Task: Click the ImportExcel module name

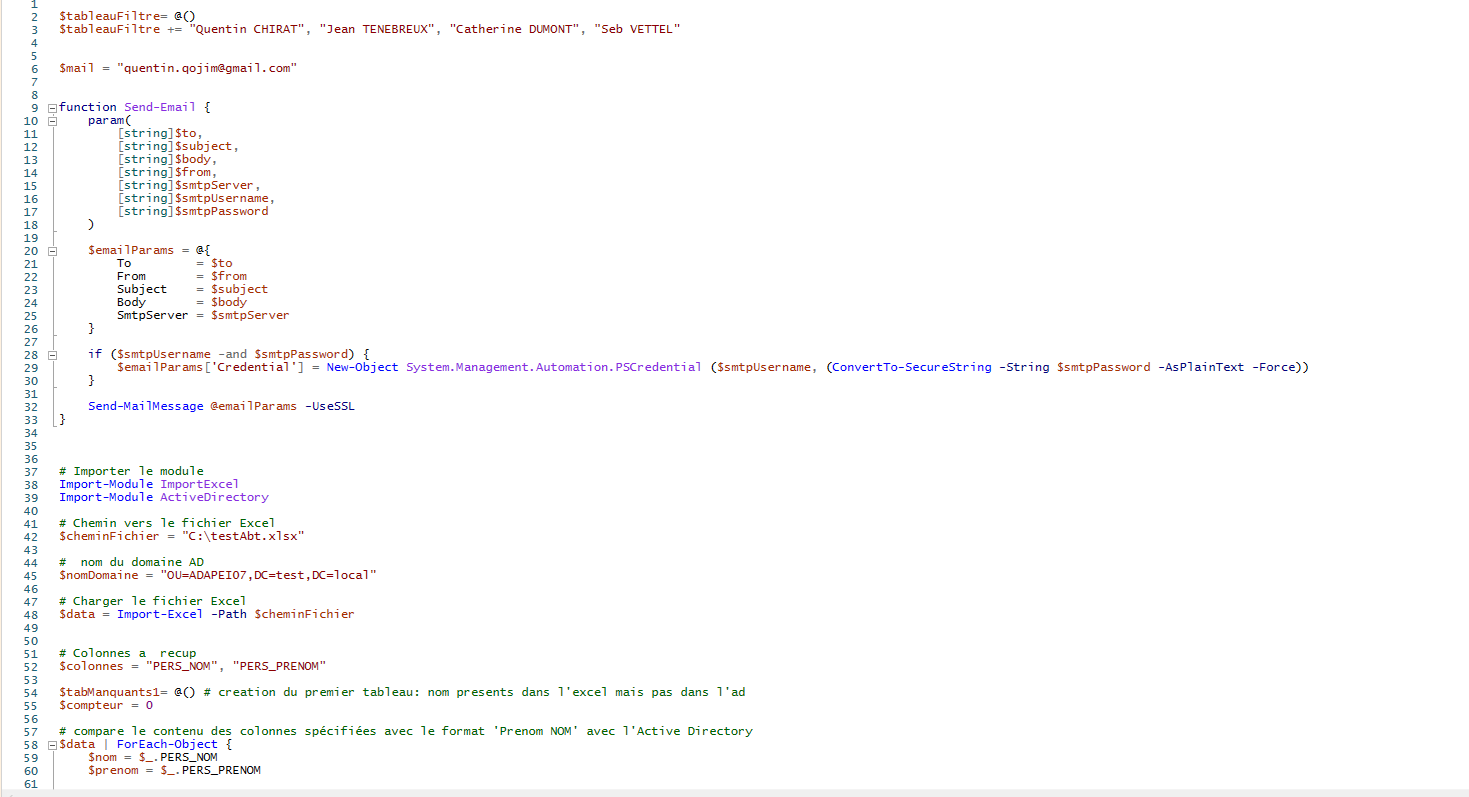Action: [x=200, y=484]
